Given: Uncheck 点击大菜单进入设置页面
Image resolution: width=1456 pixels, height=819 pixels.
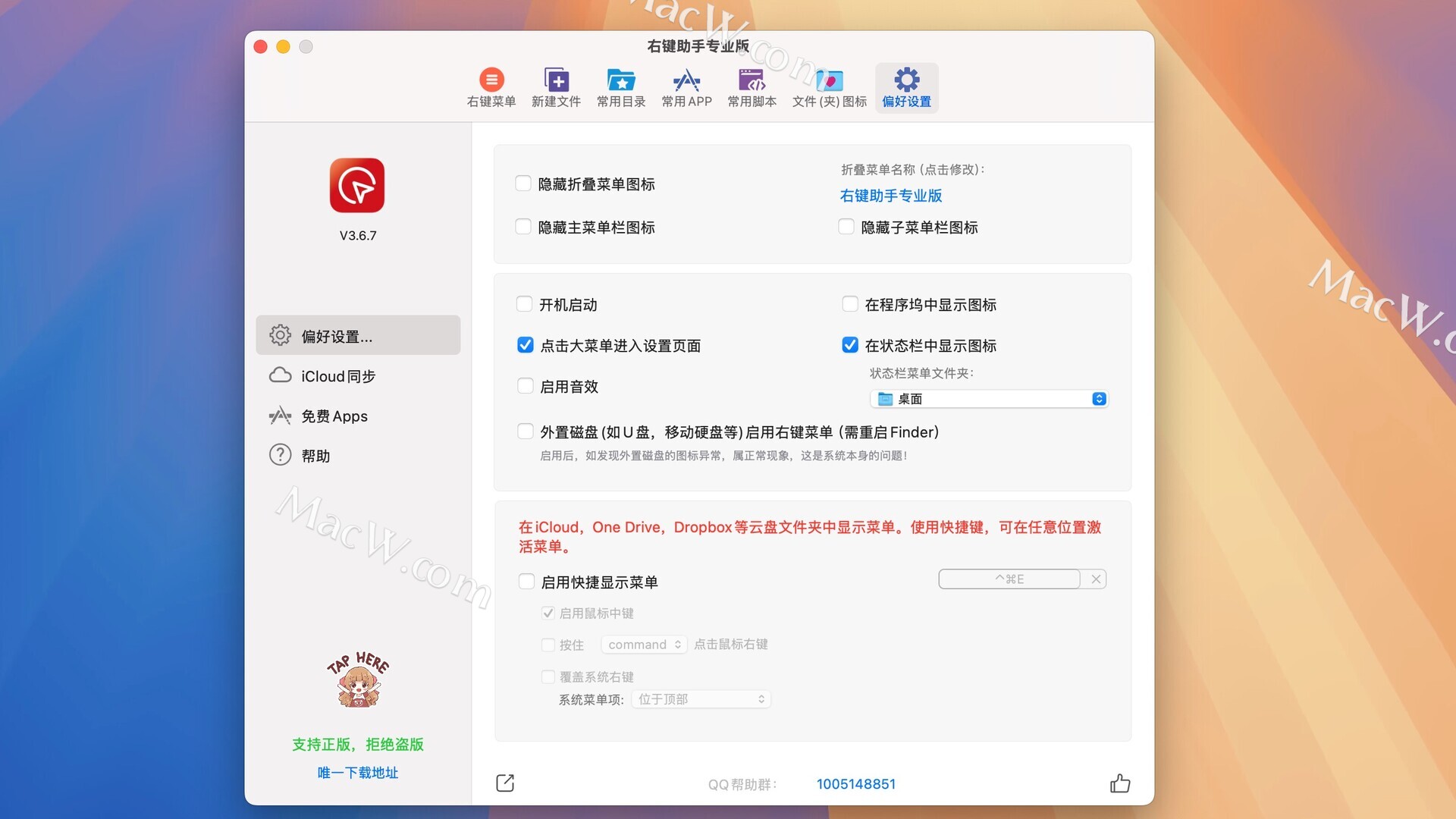Looking at the screenshot, I should pos(526,345).
